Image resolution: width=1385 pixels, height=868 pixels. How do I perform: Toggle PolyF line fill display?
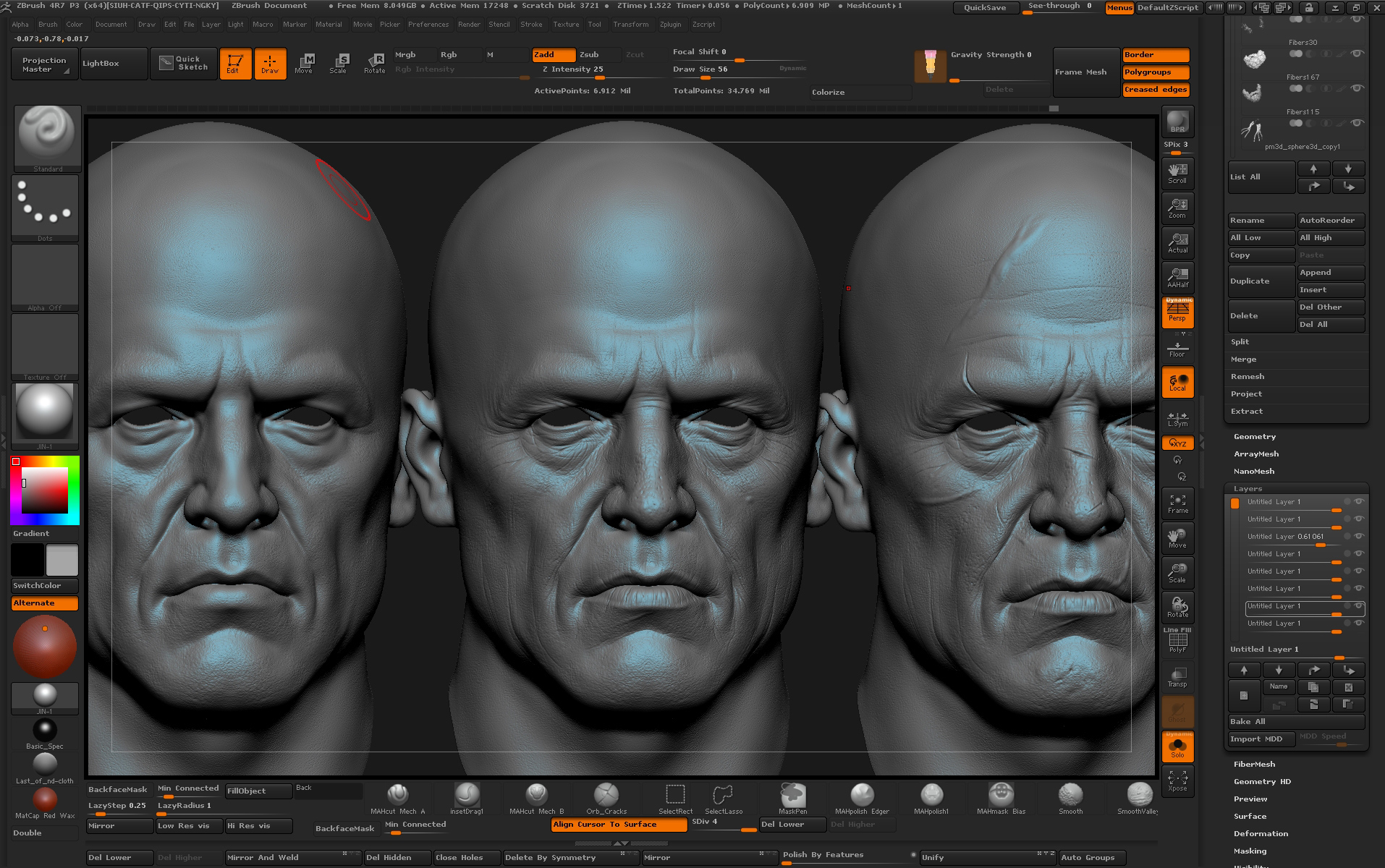coord(1177,641)
